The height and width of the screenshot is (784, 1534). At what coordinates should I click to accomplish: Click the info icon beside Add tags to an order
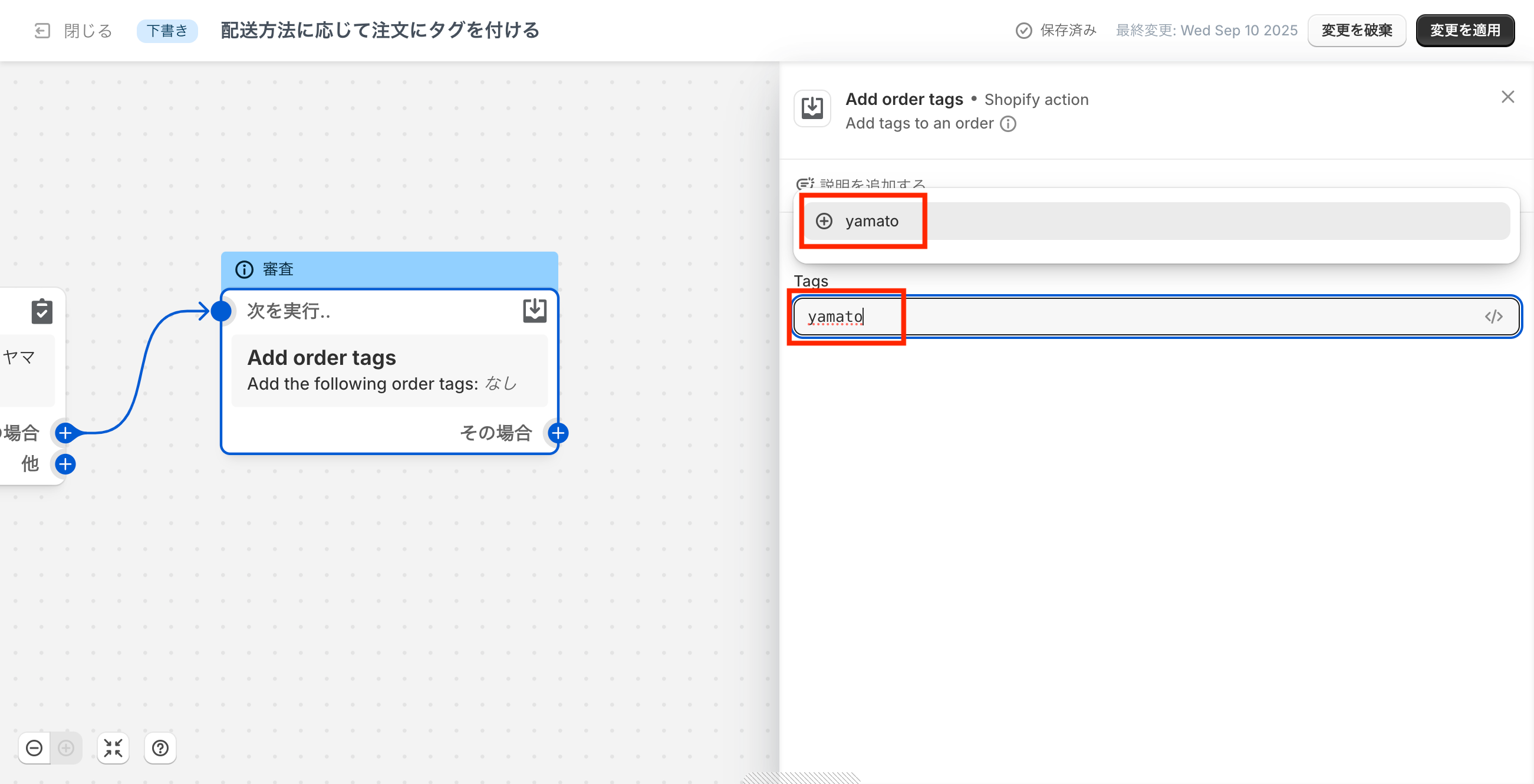pyautogui.click(x=1008, y=124)
